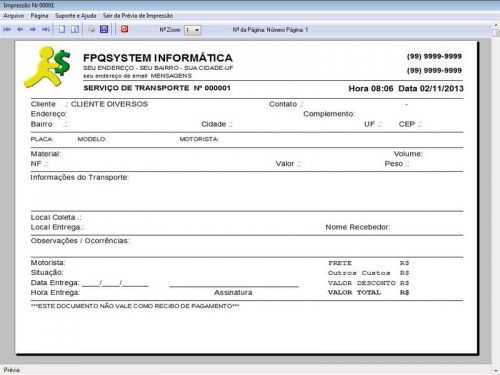
Task: Click the vertical scrollbar up arrow
Action: point(496,25)
